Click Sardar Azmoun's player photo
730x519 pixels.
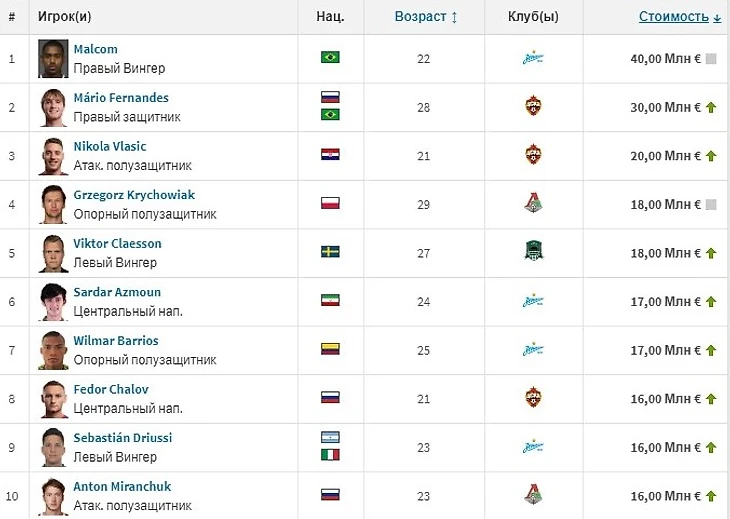pyautogui.click(x=53, y=301)
